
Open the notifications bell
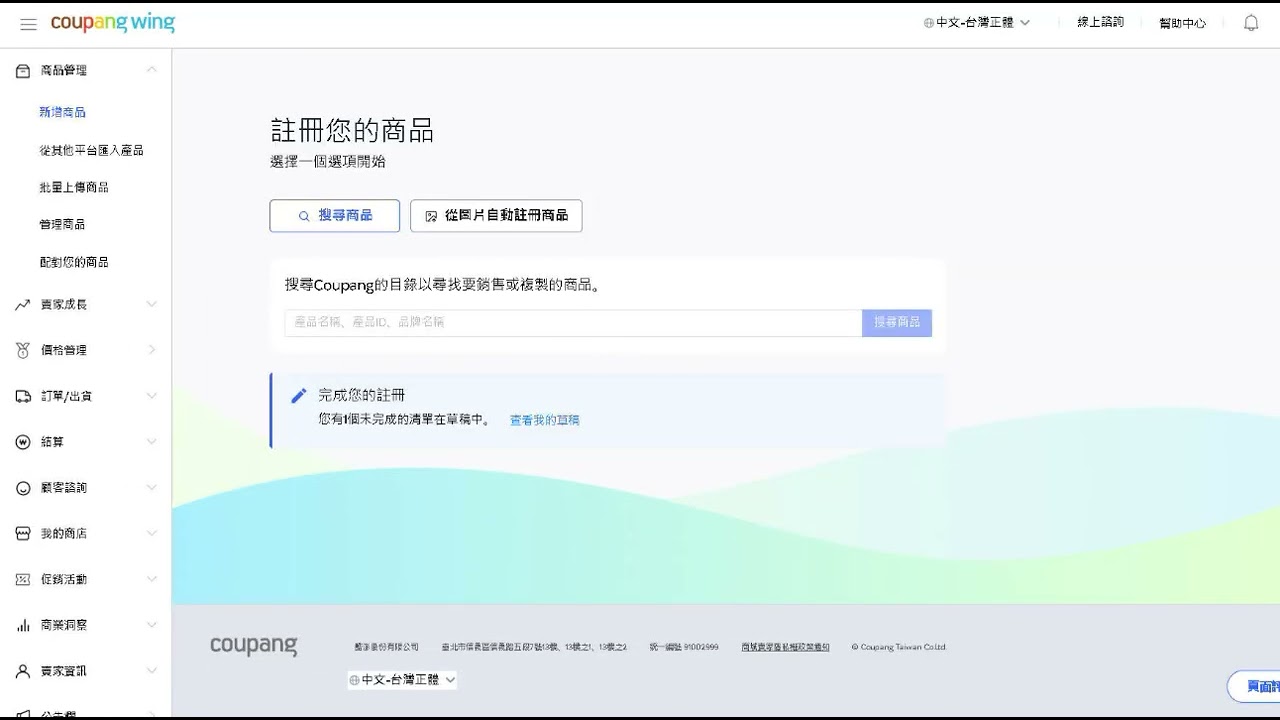[x=1251, y=23]
